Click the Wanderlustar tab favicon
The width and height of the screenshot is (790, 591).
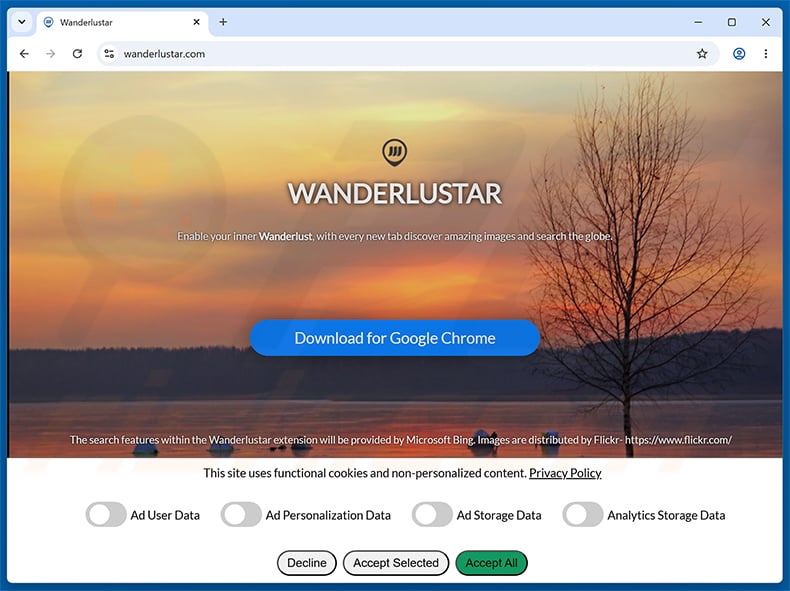pyautogui.click(x=48, y=22)
